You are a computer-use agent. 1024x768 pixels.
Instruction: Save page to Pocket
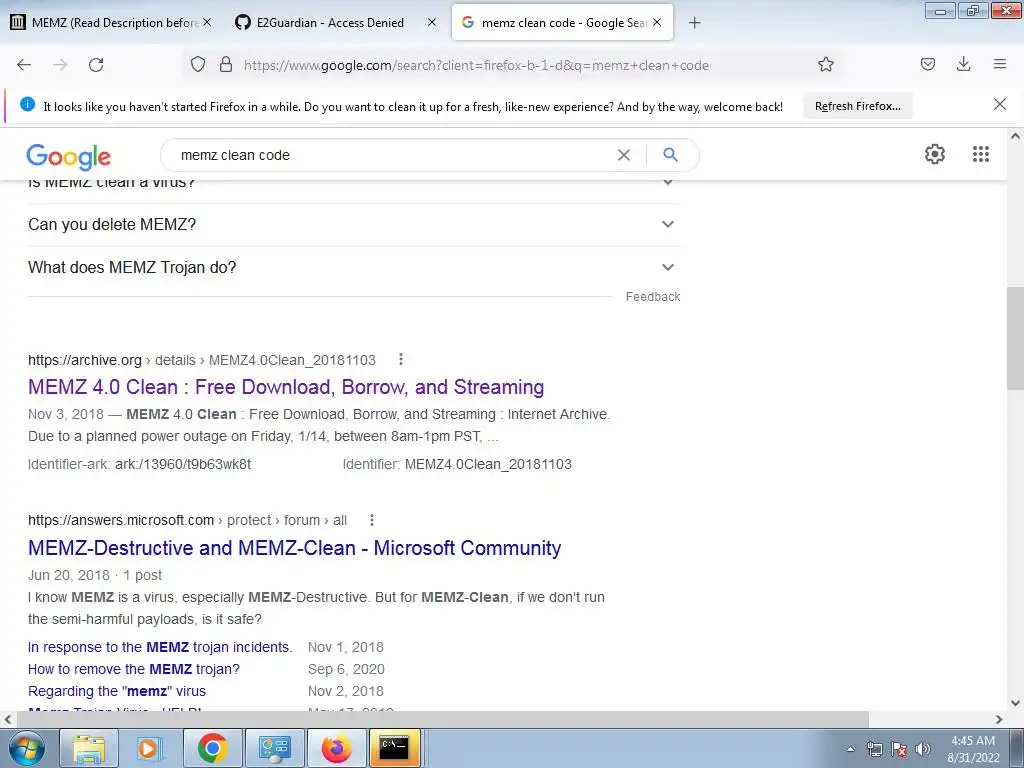(927, 64)
